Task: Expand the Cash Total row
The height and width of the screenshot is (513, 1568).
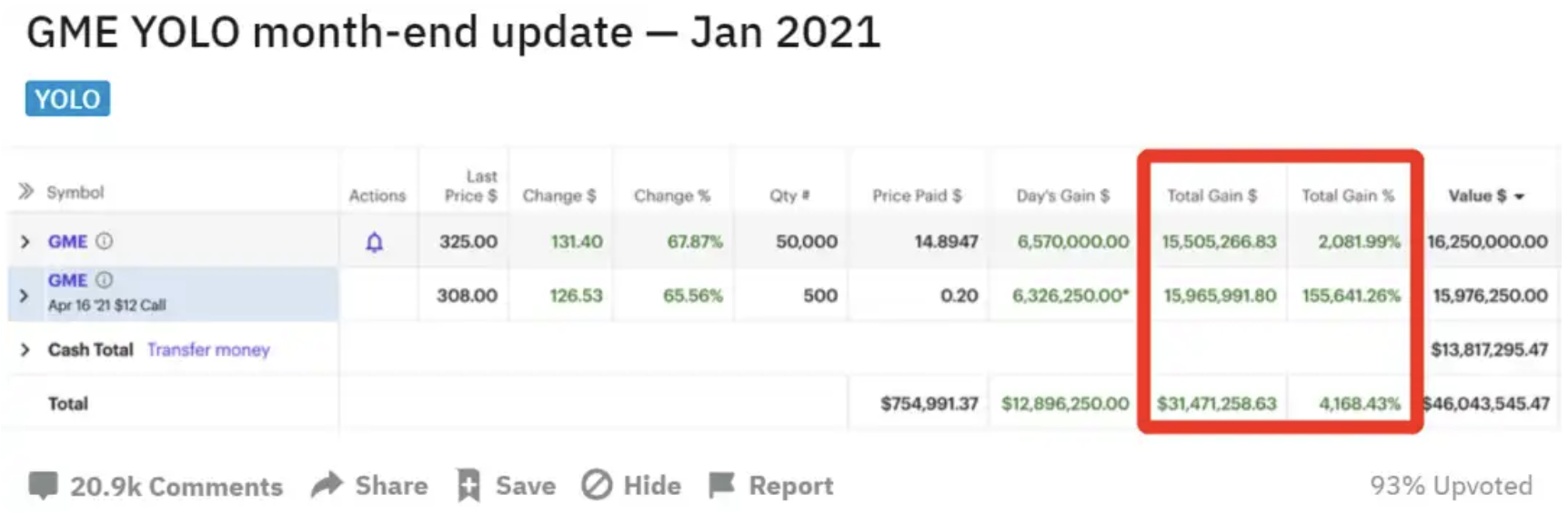Action: pos(25,349)
